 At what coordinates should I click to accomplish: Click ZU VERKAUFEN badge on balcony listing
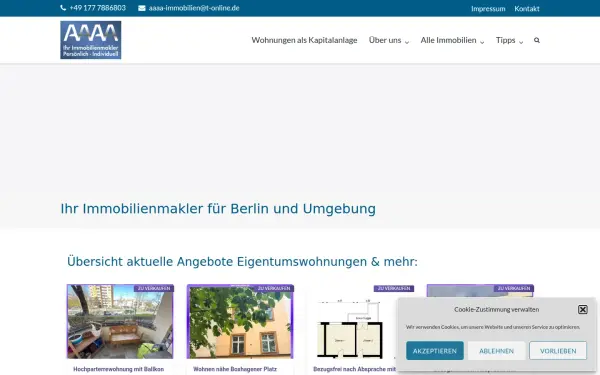point(154,288)
